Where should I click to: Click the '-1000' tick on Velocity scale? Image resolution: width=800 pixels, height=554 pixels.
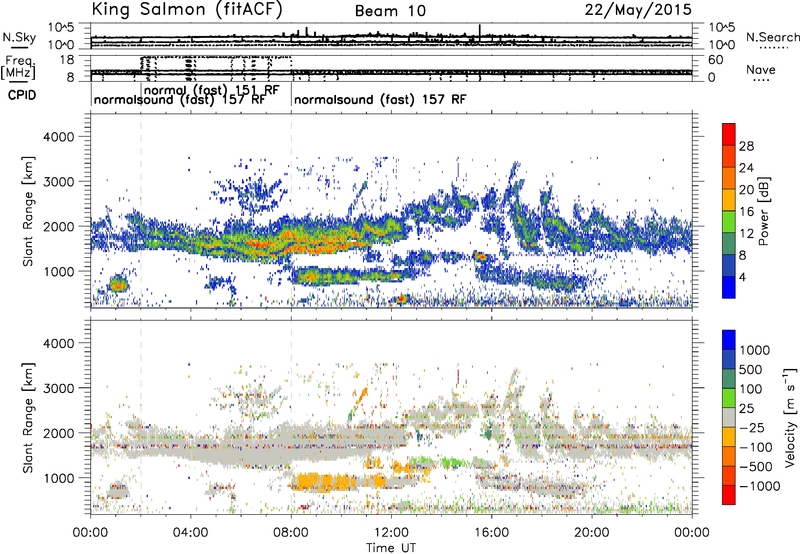tap(760, 486)
